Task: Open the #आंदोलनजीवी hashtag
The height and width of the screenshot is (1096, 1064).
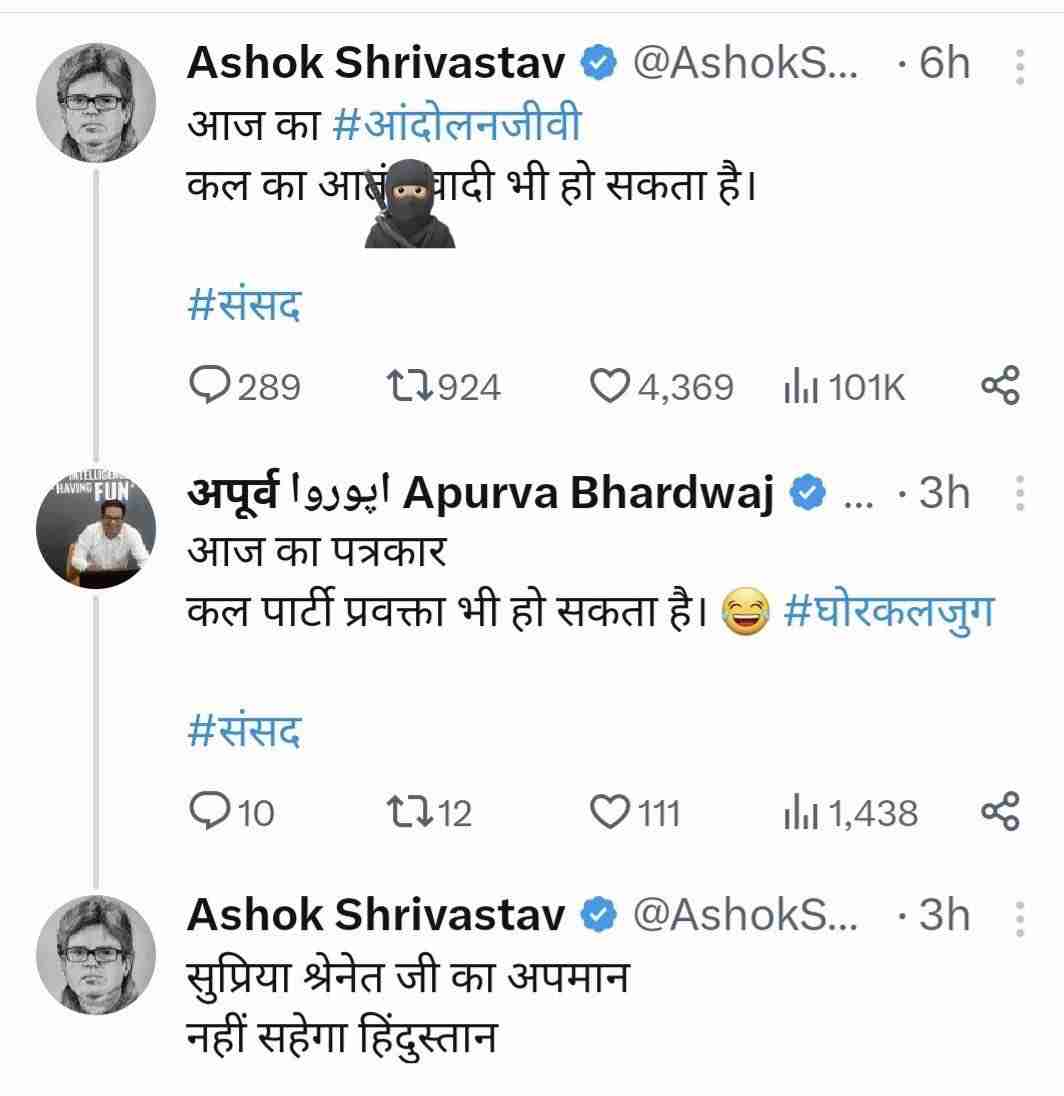Action: (x=455, y=126)
